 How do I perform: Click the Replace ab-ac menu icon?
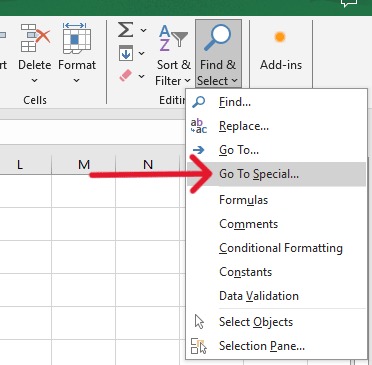coord(199,126)
